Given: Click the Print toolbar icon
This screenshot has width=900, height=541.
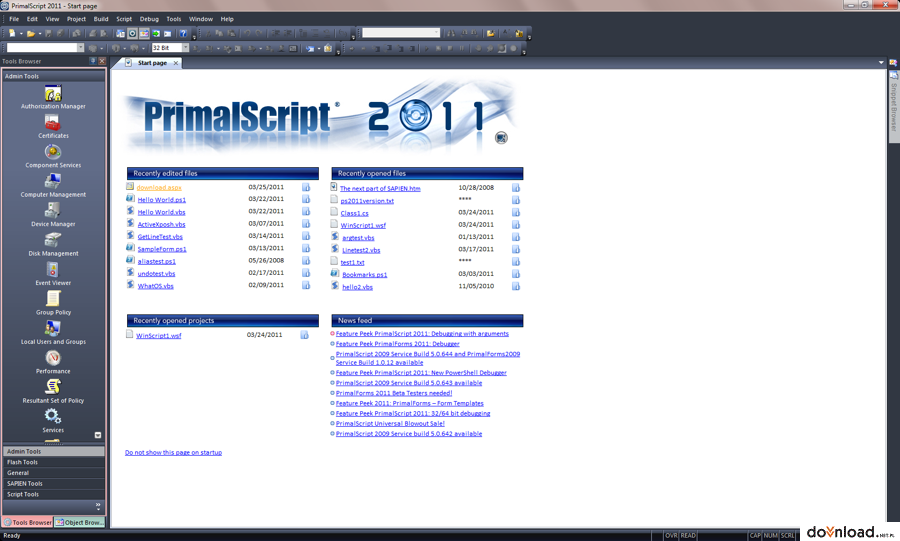Looking at the screenshot, I should [92, 33].
